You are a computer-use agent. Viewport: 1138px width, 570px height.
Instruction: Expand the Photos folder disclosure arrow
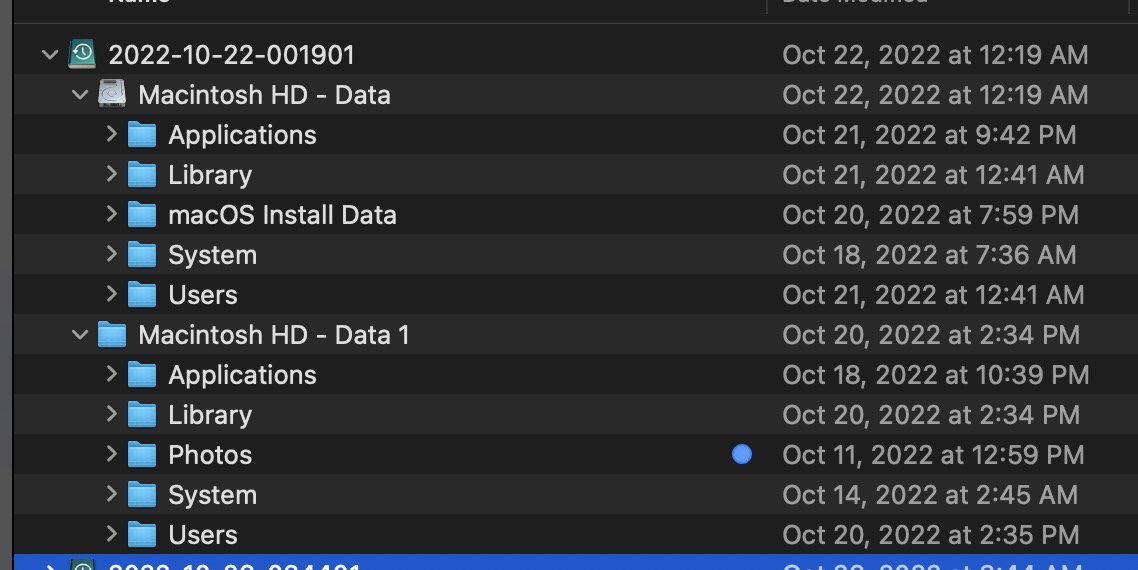point(112,454)
